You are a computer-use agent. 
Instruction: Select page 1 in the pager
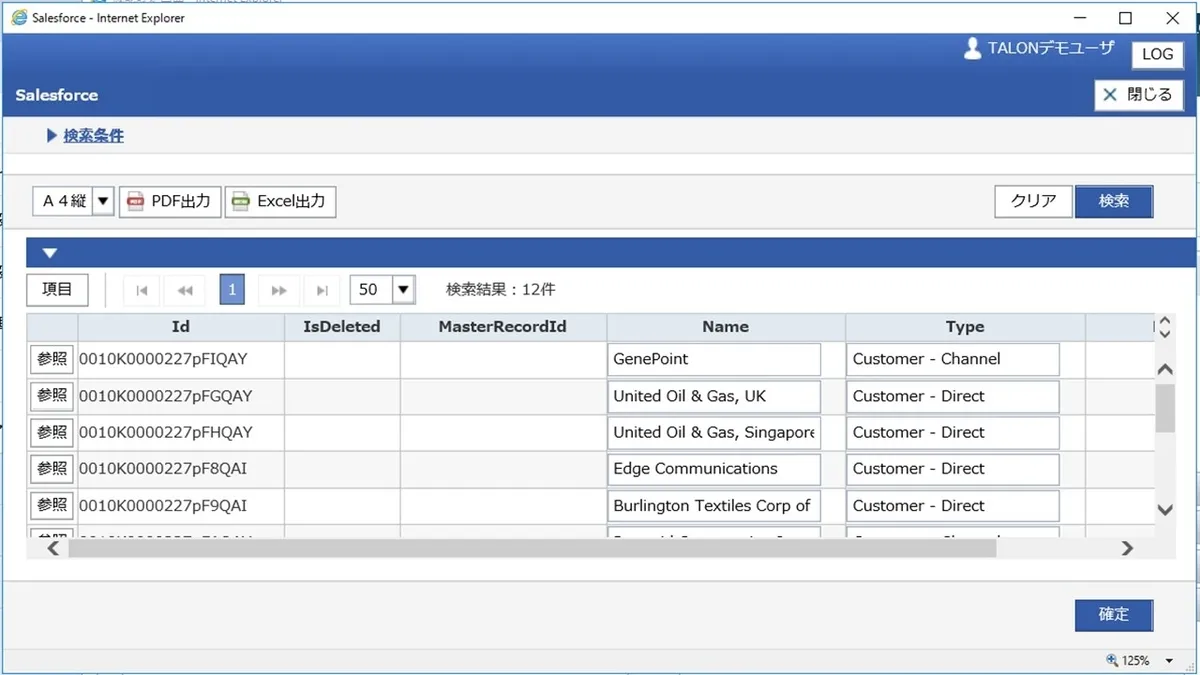[232, 290]
